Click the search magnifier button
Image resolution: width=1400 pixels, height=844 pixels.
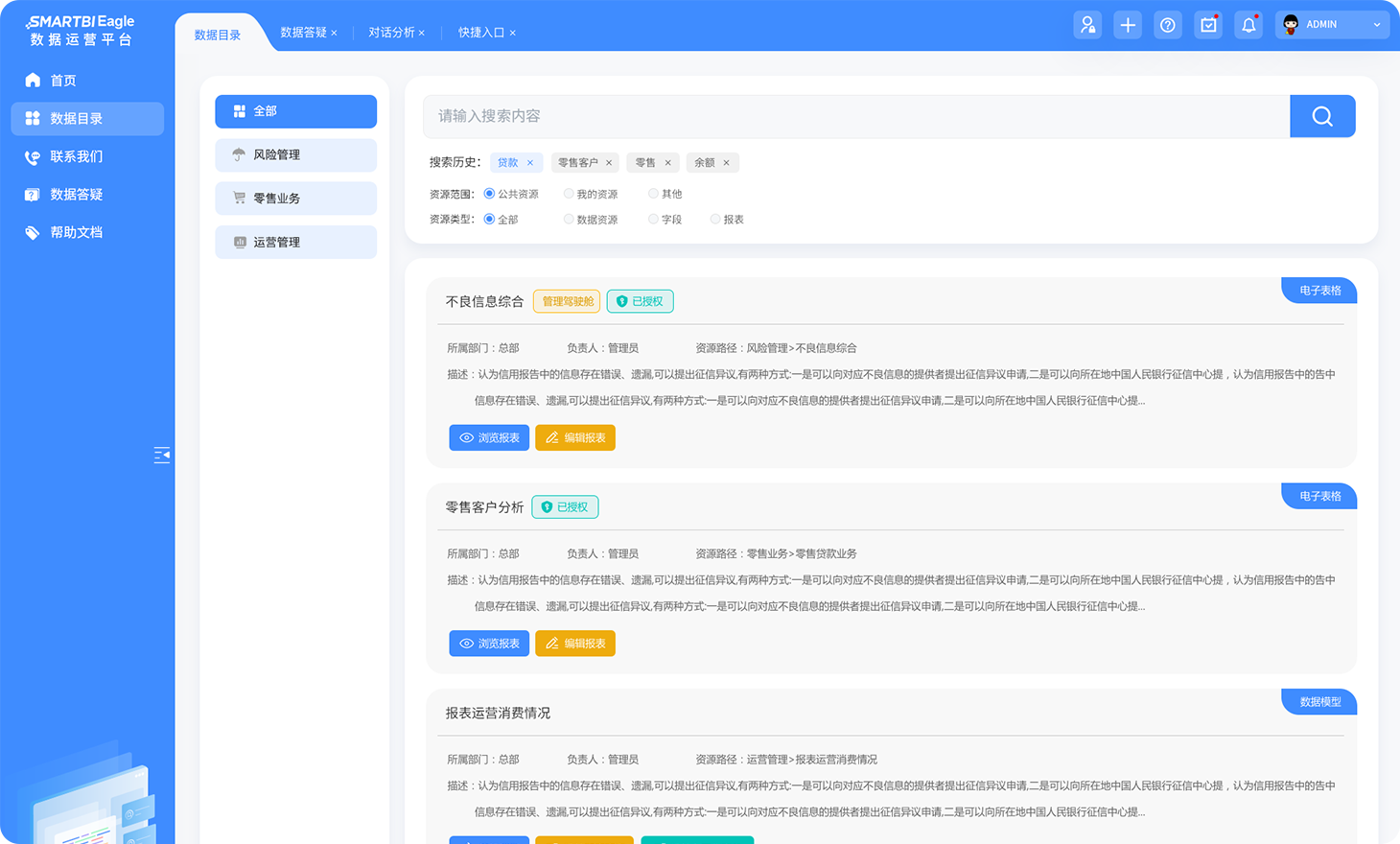point(1321,116)
